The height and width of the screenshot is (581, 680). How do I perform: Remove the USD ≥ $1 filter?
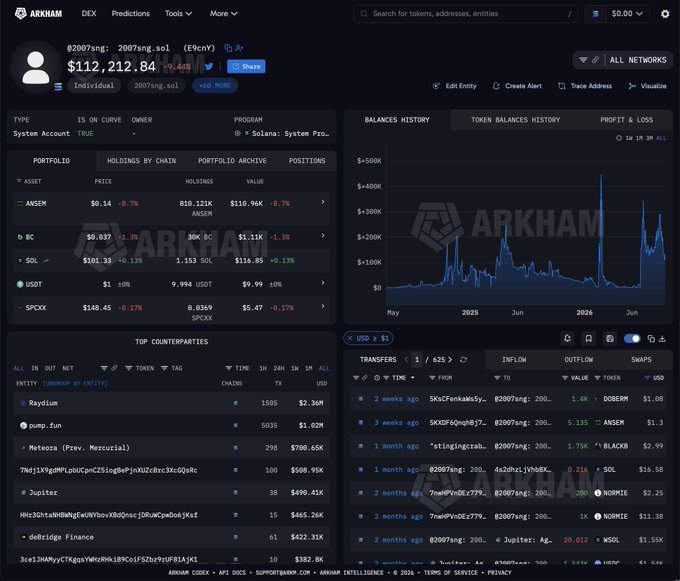[x=350, y=338]
